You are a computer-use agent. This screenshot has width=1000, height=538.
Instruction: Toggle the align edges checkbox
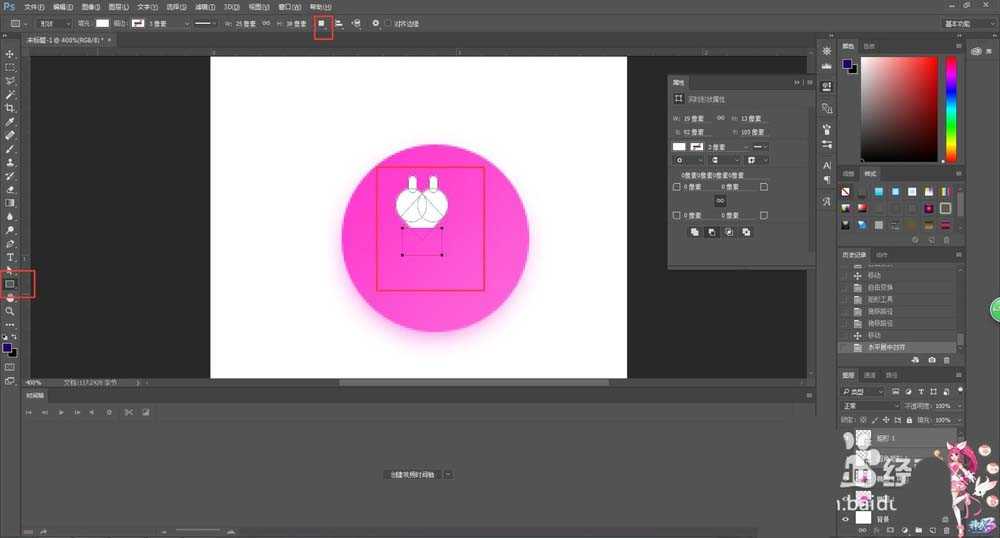click(x=388, y=23)
